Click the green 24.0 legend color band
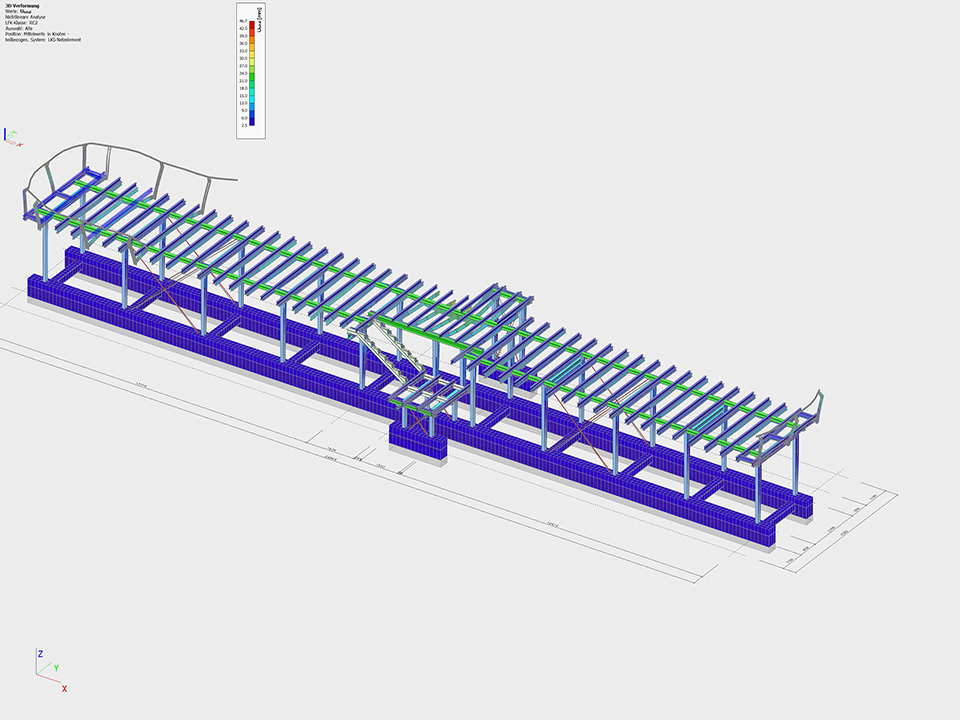 [x=251, y=76]
